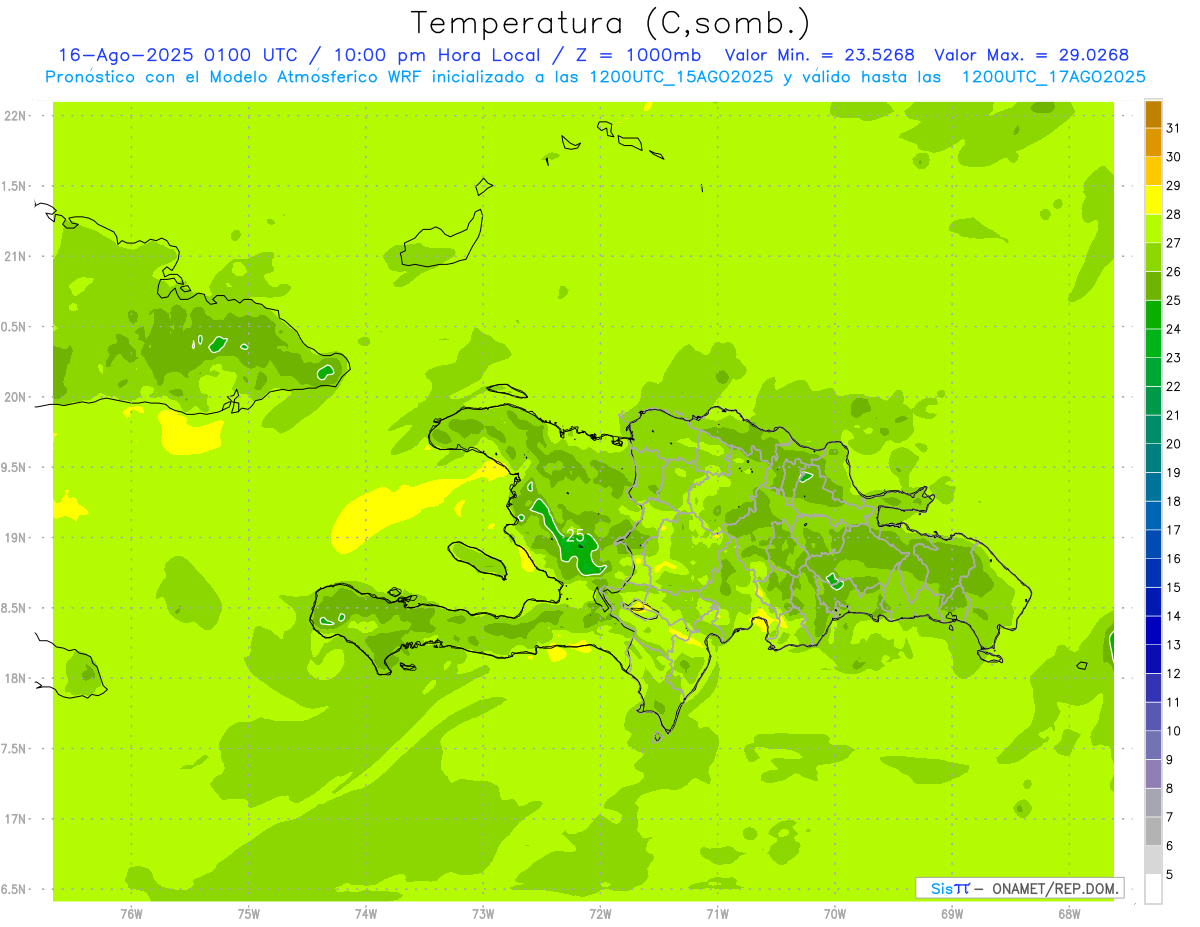Image resolution: width=1200 pixels, height=927 pixels.
Task: Click the lime swatch between 27 and 28
Action: (x=1153, y=229)
